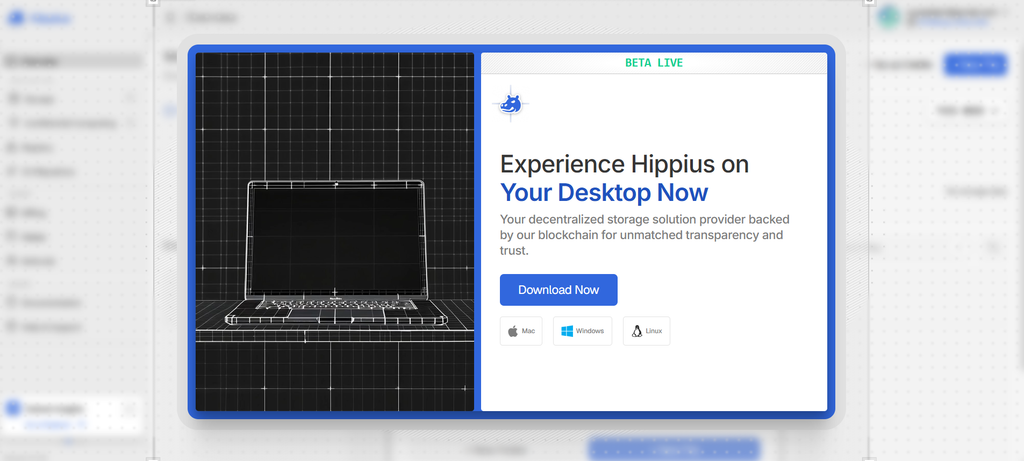Click the Download Now button
Viewport: 1024px width, 461px height.
coord(558,290)
